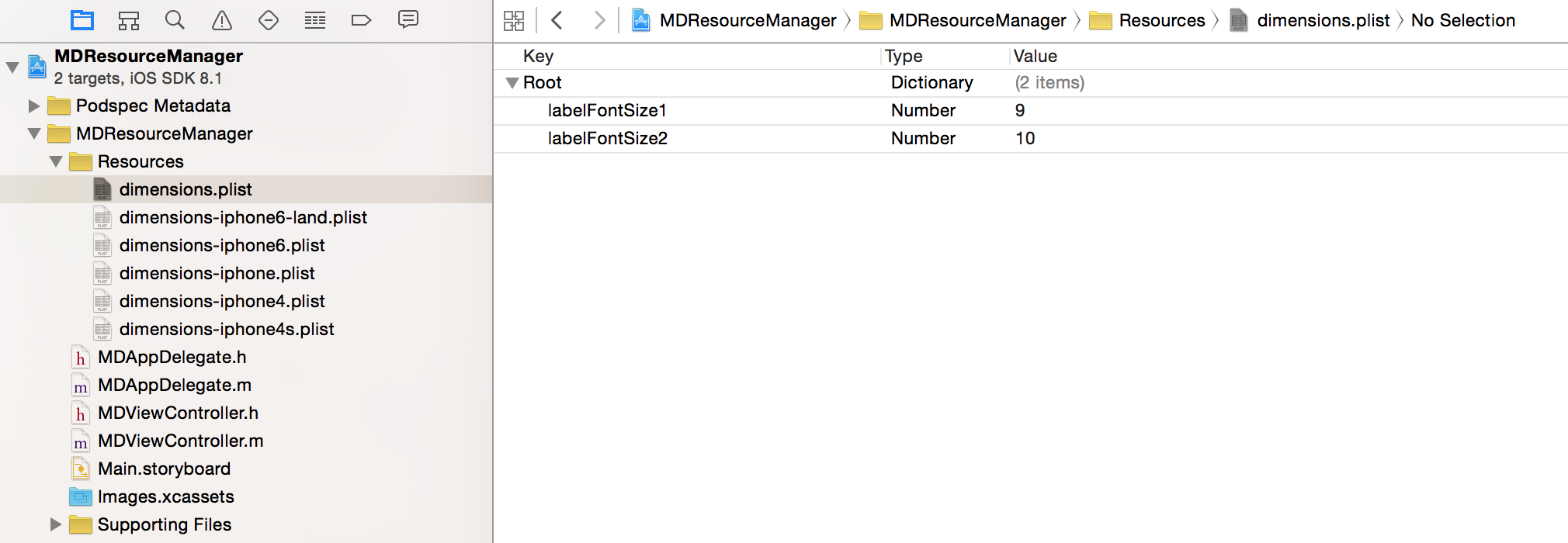Show the Debug navigator icon
Viewport: 1568px width, 543px height.
click(x=315, y=20)
